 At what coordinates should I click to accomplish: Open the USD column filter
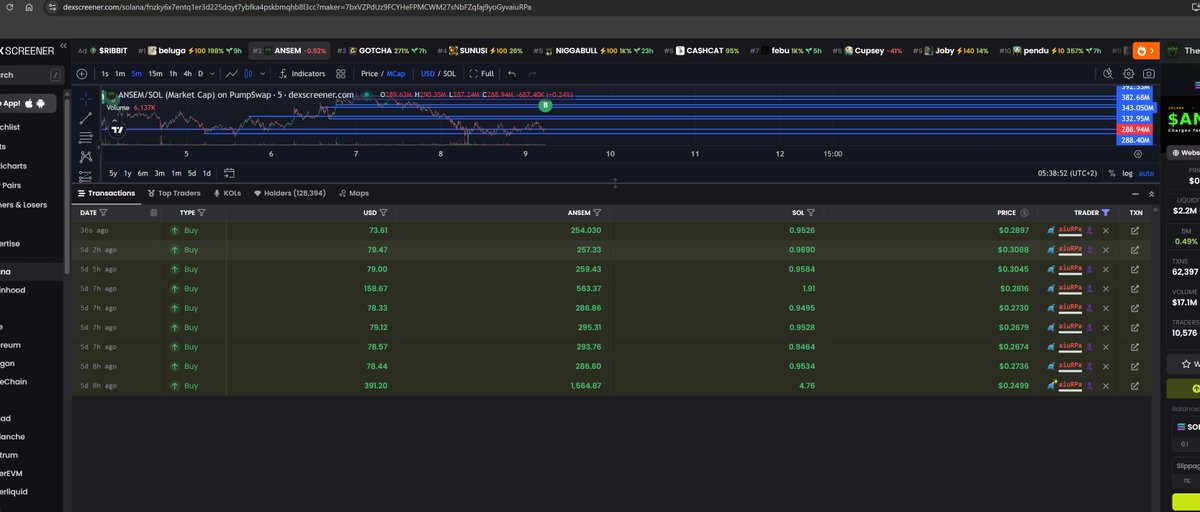click(383, 212)
